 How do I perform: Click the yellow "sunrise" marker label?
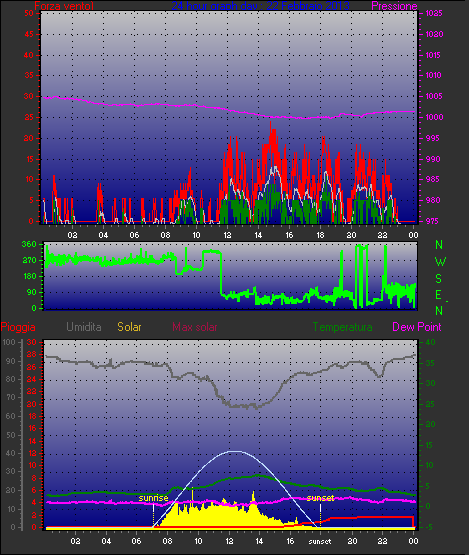click(153, 498)
